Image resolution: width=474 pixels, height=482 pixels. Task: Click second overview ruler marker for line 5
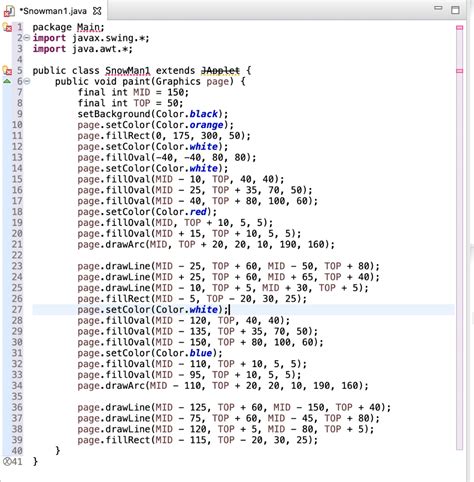pos(460,71)
